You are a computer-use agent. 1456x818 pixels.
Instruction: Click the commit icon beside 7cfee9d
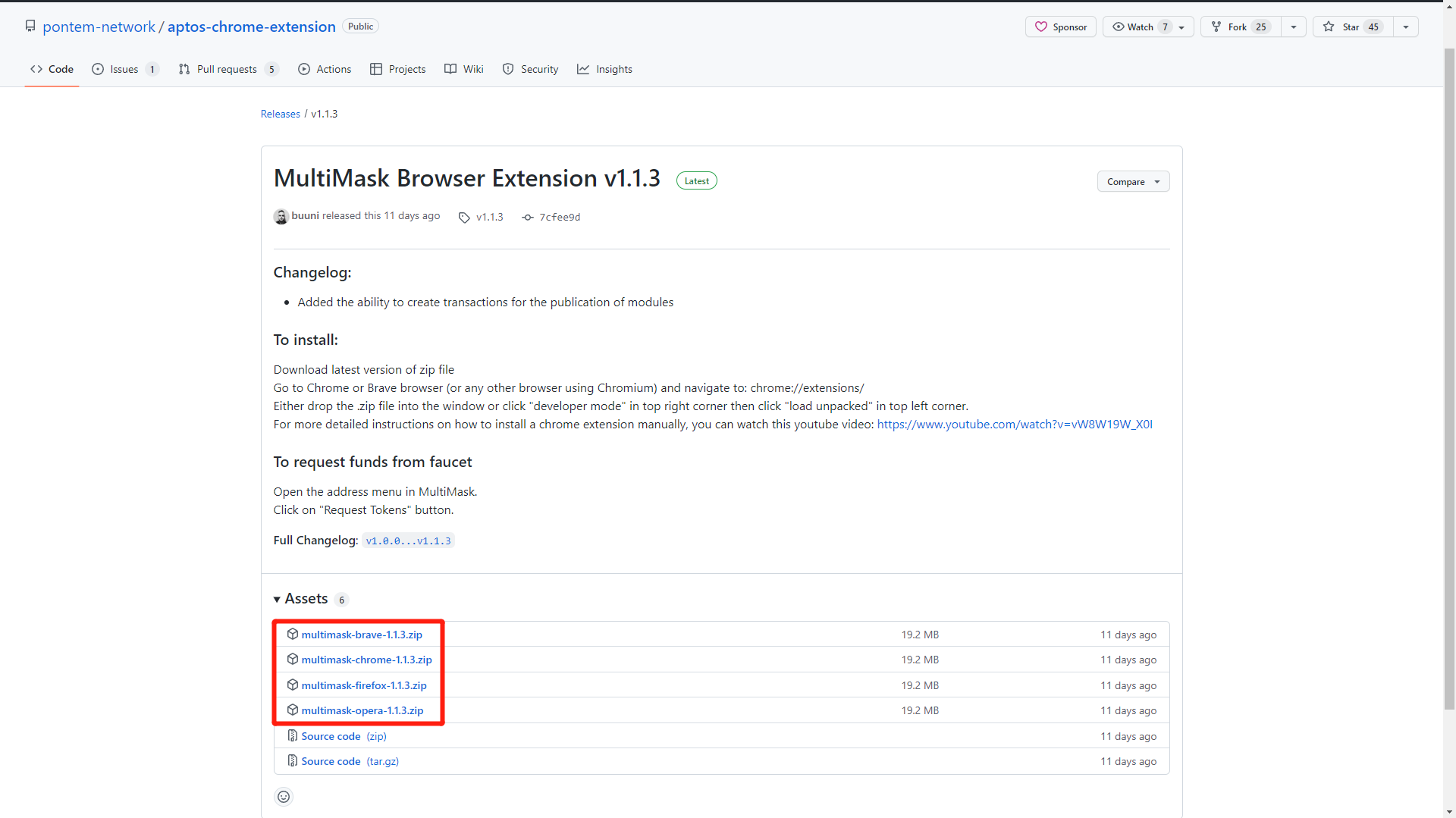point(528,218)
